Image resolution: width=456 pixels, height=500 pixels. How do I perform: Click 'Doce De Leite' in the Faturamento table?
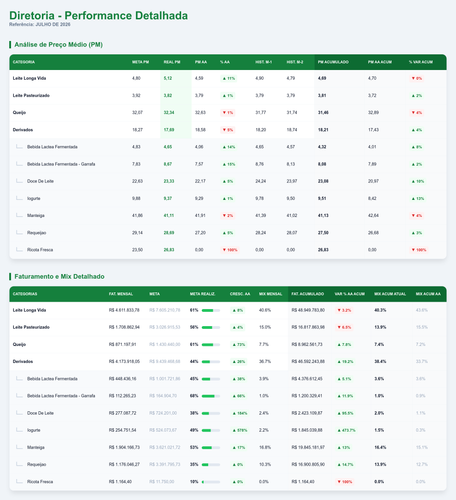(x=40, y=413)
